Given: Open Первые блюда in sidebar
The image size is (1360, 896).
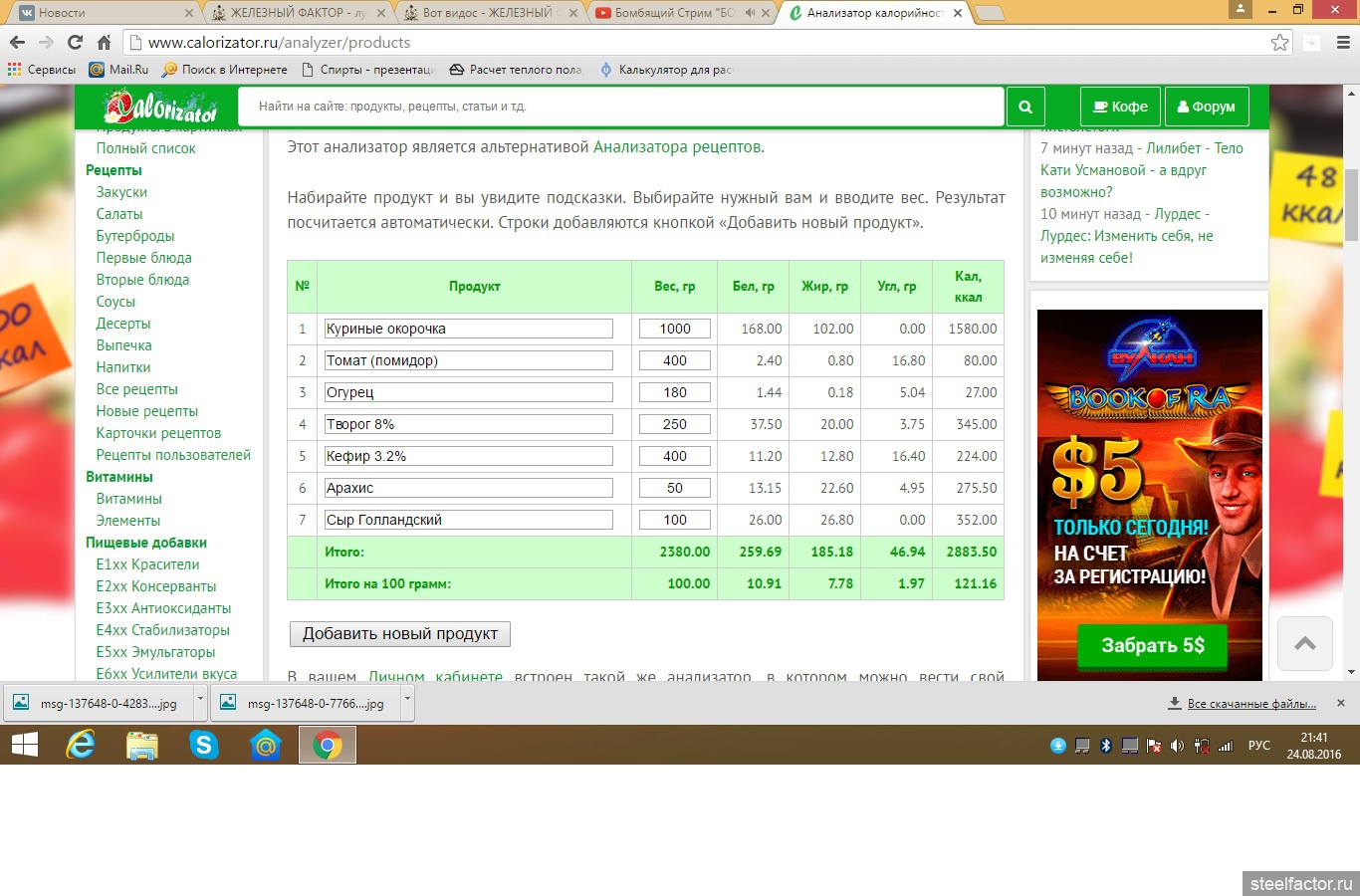Looking at the screenshot, I should [143, 258].
